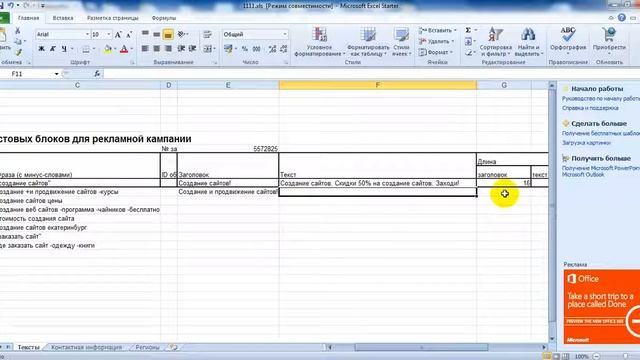Click the Format Painter brush icon
The width and height of the screenshot is (640, 360).
(18, 52)
